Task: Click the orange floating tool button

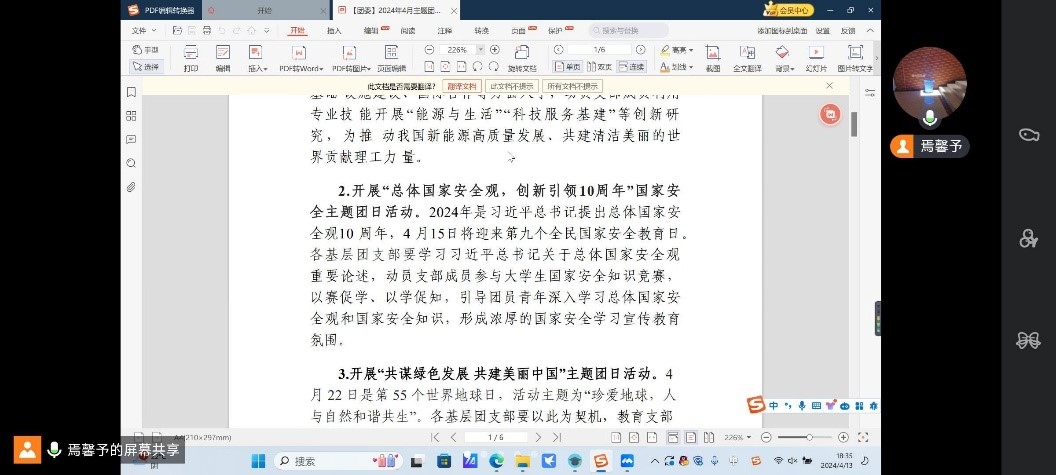Action: pyautogui.click(x=830, y=115)
